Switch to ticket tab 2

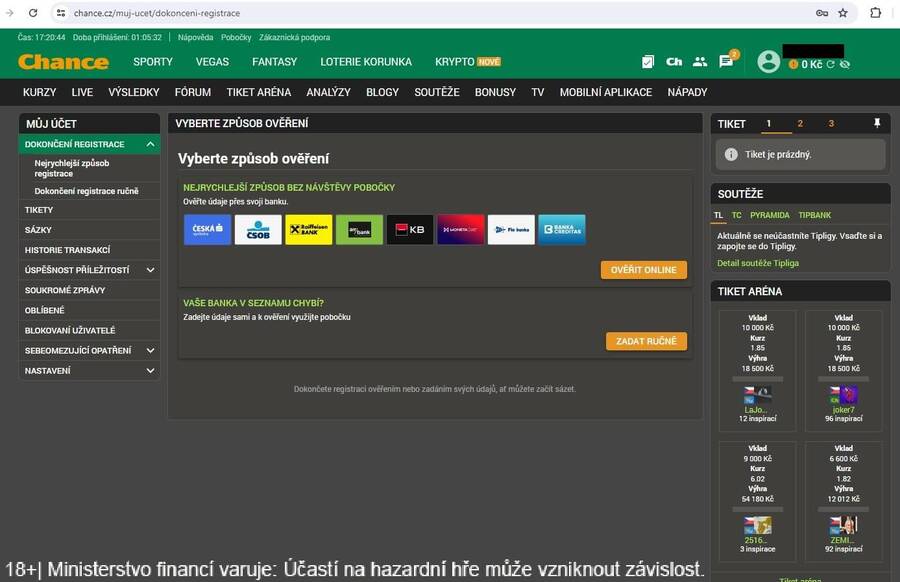click(x=800, y=123)
